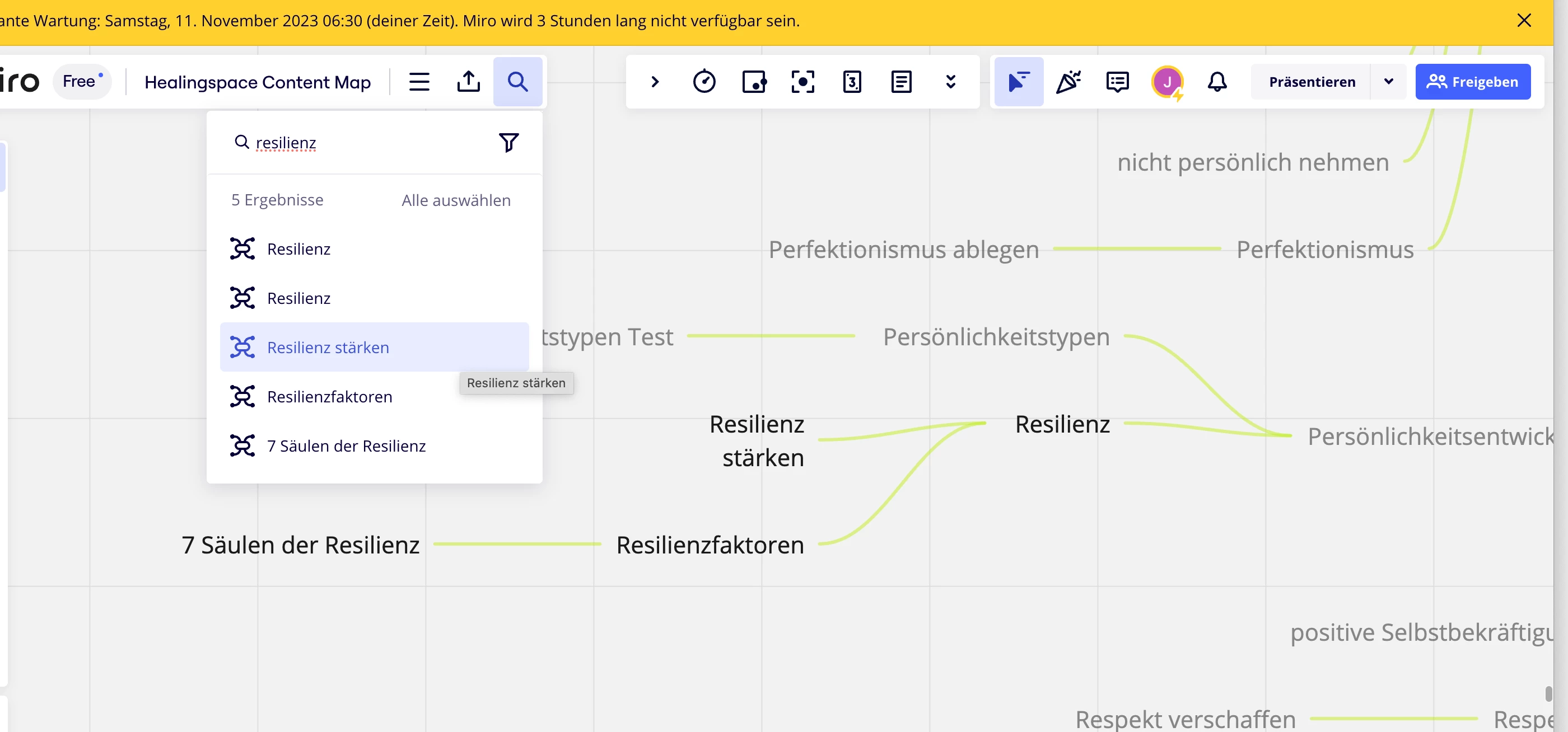The height and width of the screenshot is (732, 1568).
Task: Expand more apps double chevron
Action: [950, 82]
